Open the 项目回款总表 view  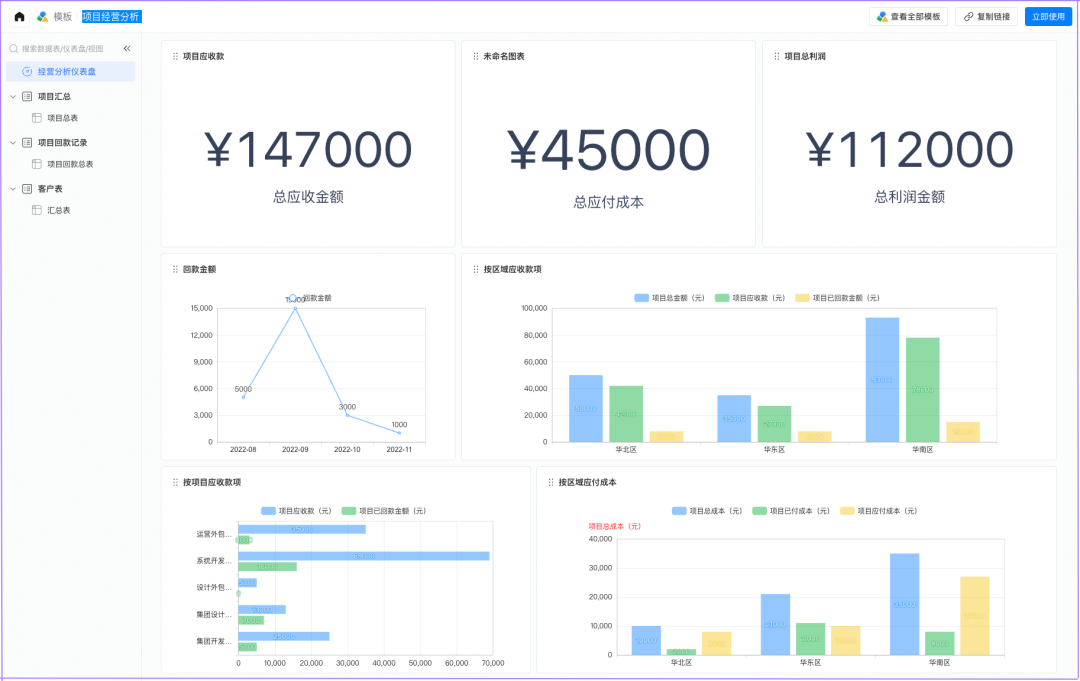(70, 164)
